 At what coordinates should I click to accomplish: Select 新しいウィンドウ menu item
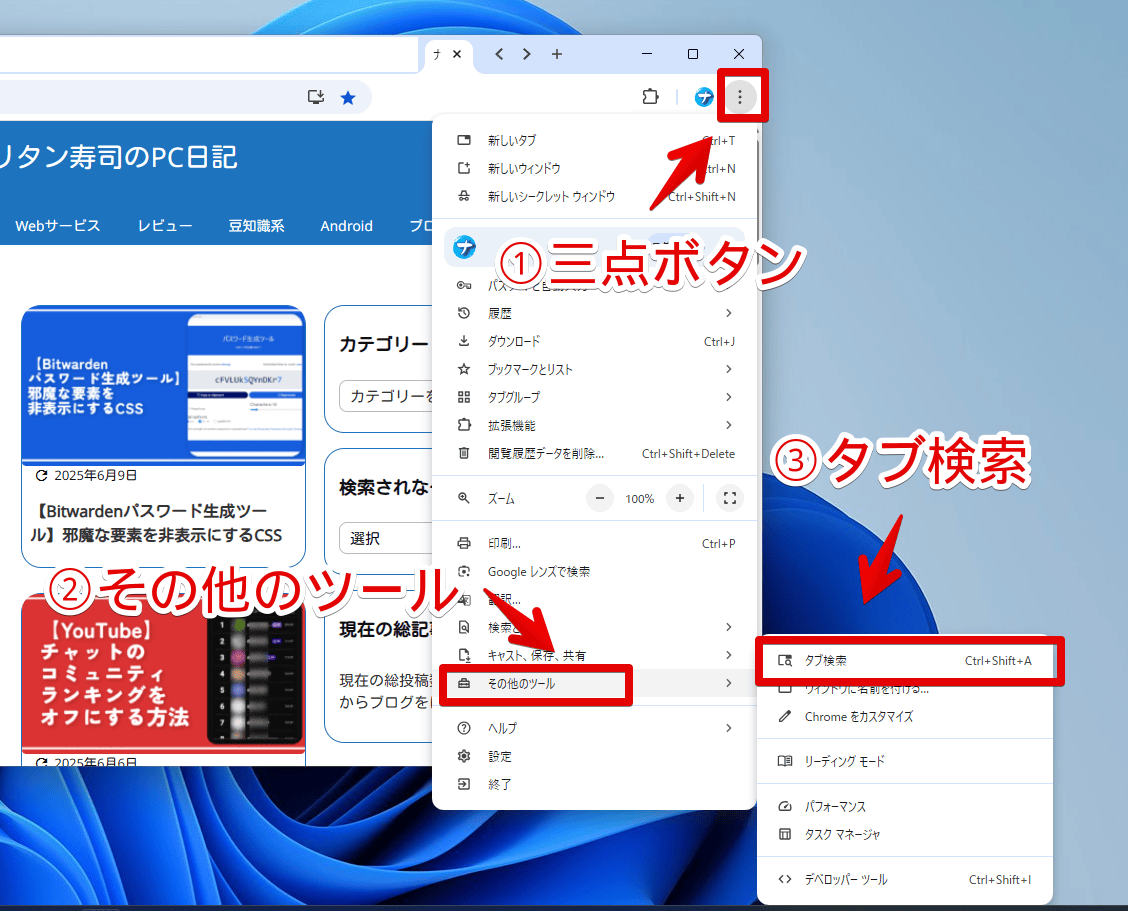click(x=594, y=168)
